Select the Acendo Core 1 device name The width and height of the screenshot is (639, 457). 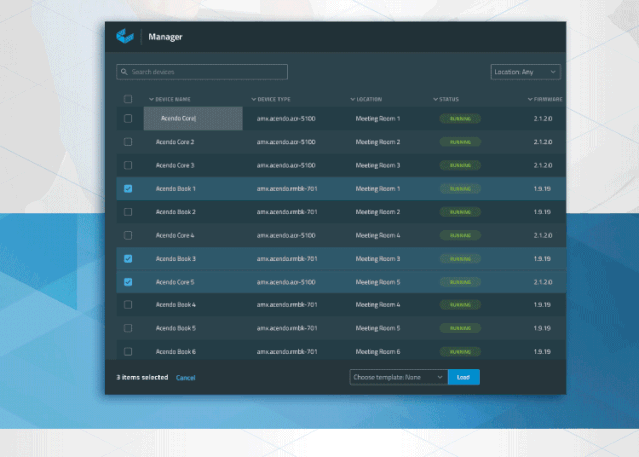coord(193,118)
